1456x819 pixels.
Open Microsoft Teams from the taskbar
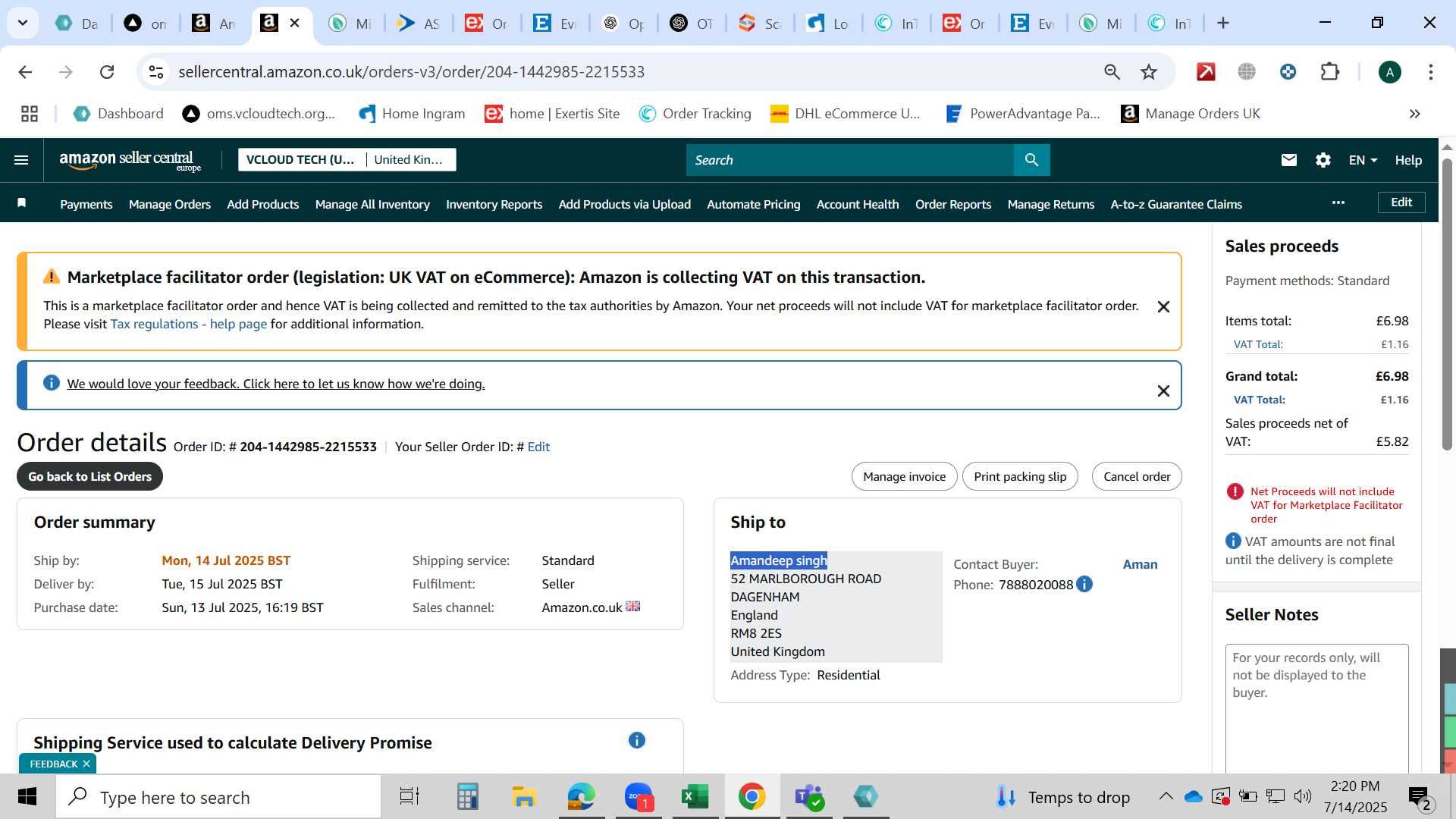(x=809, y=797)
